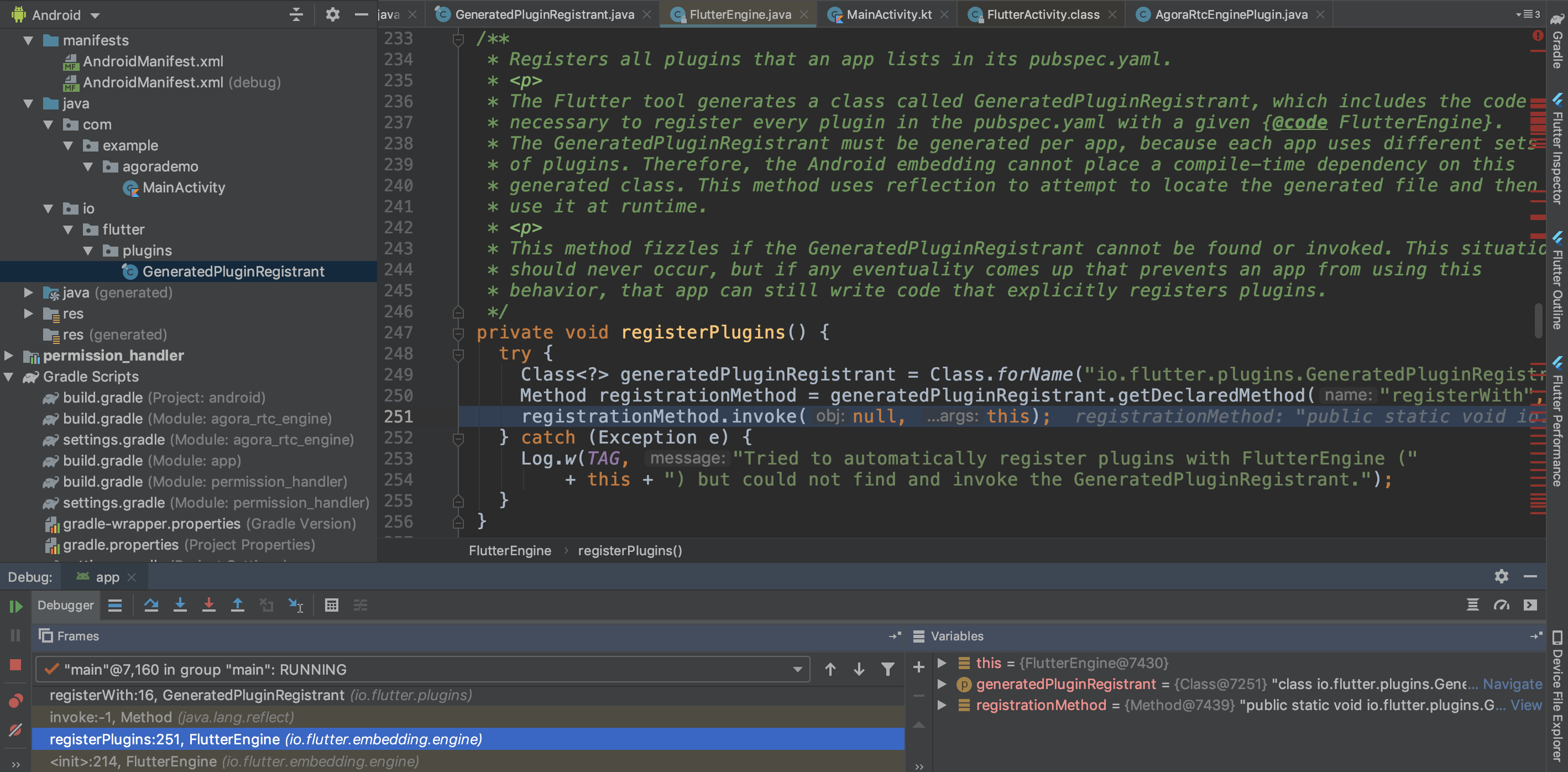Click the Step Into icon
Viewport: 1568px width, 772px height.
click(x=181, y=605)
